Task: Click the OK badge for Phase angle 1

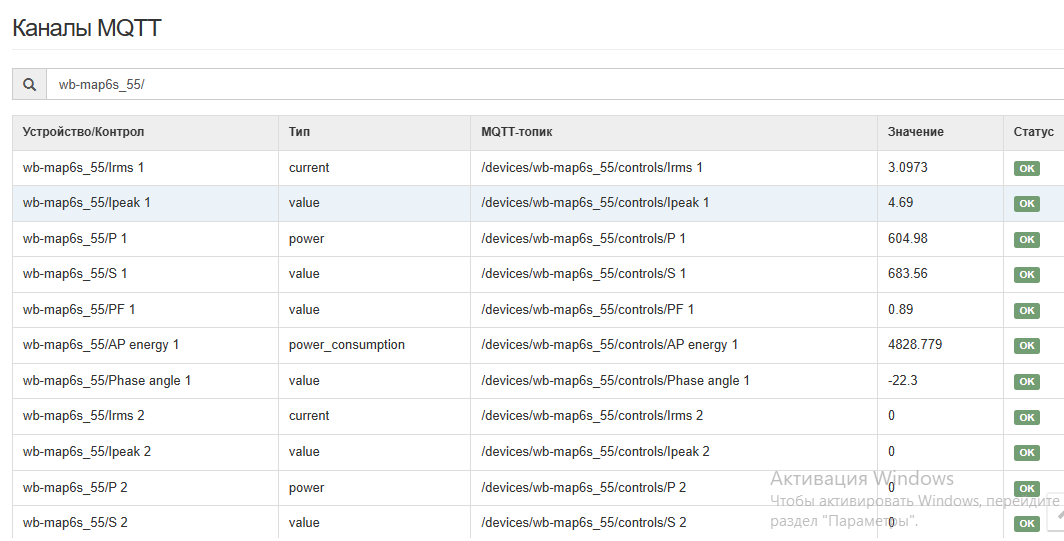Action: click(1026, 382)
